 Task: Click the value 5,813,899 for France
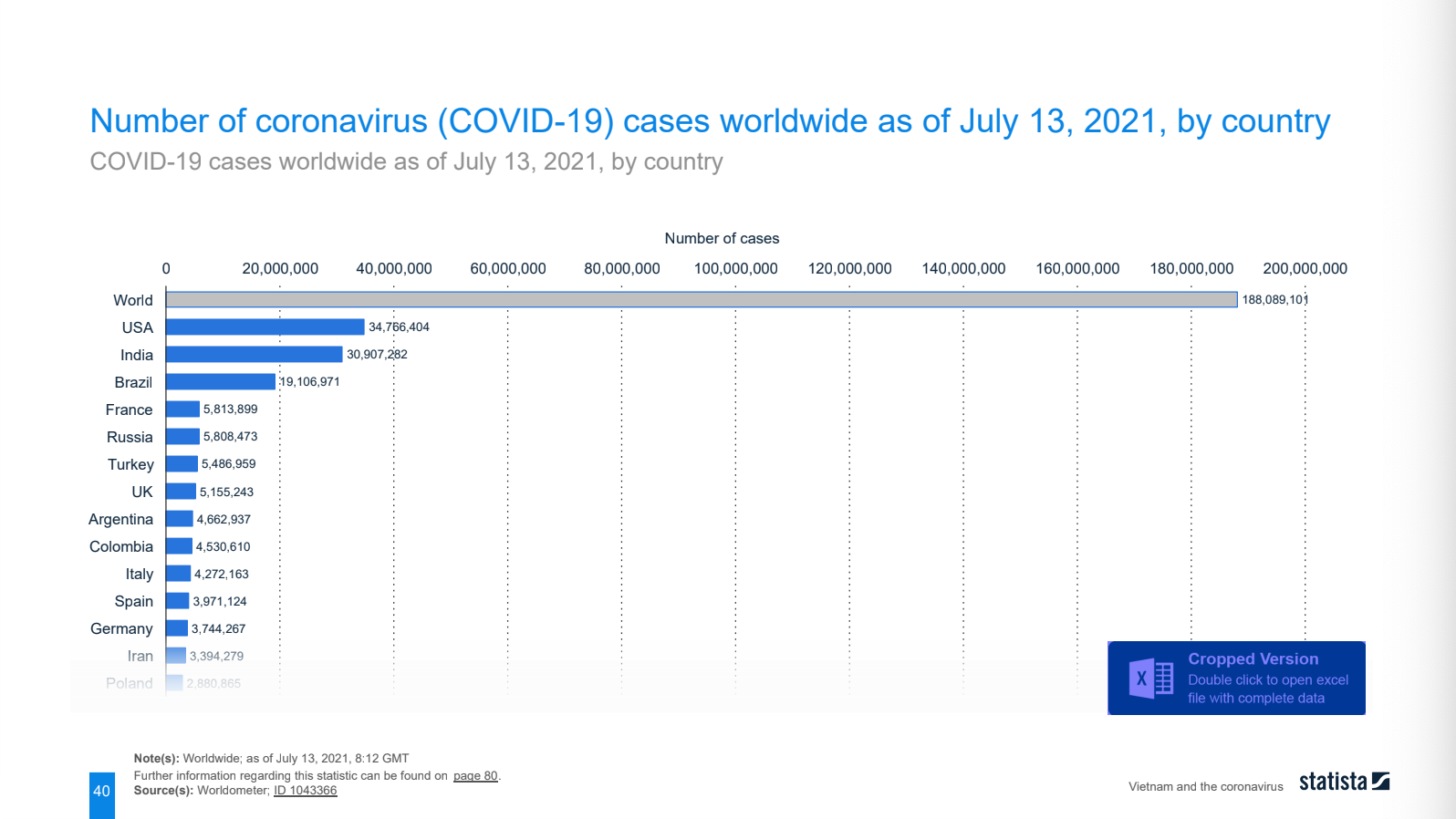point(230,409)
